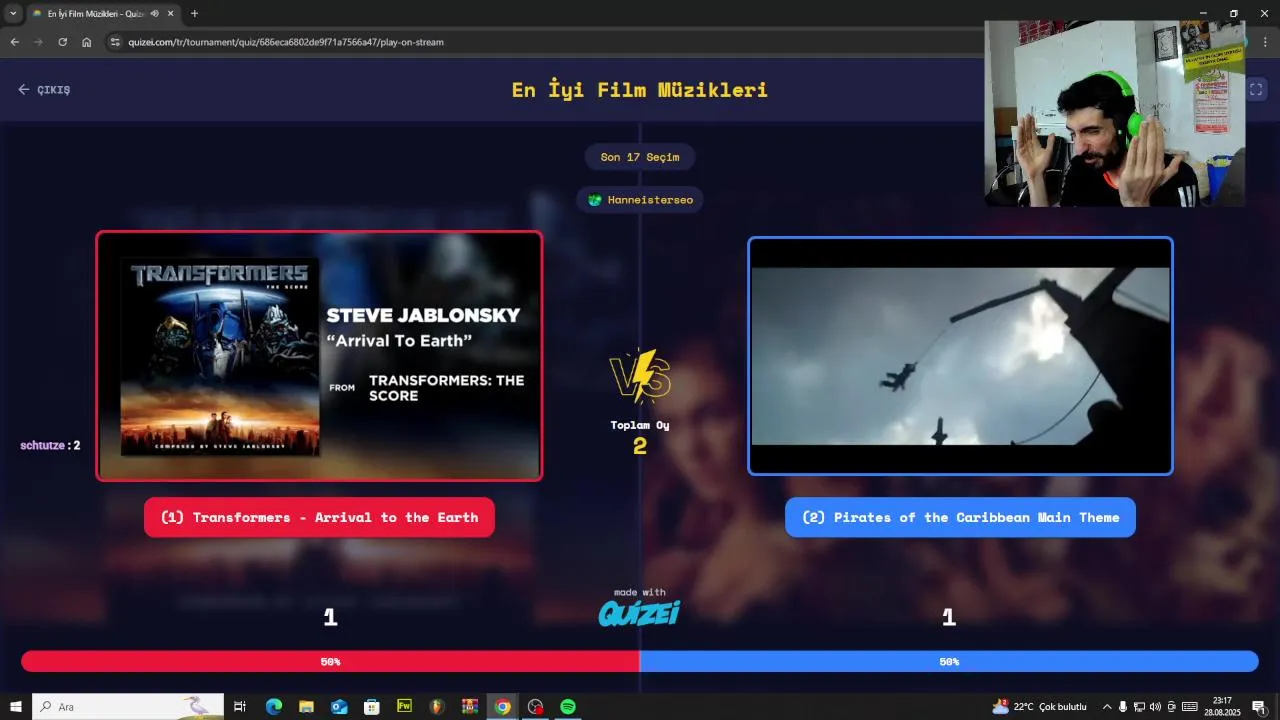The image size is (1280, 720).
Task: Open the clock showing 23:17
Action: pyautogui.click(x=1222, y=707)
